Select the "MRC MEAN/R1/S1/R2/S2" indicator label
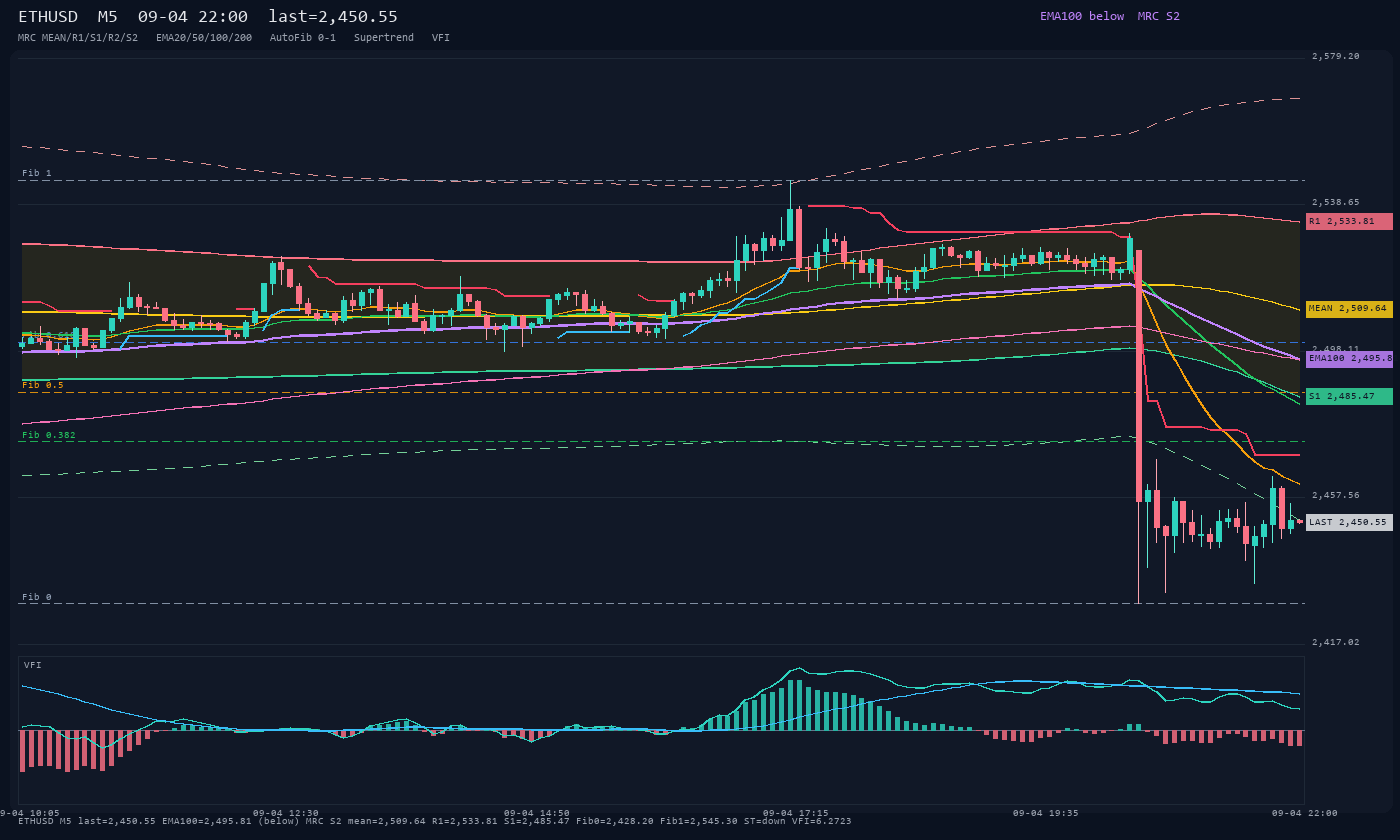Screen dimensions: 1400x840 click(x=78, y=37)
